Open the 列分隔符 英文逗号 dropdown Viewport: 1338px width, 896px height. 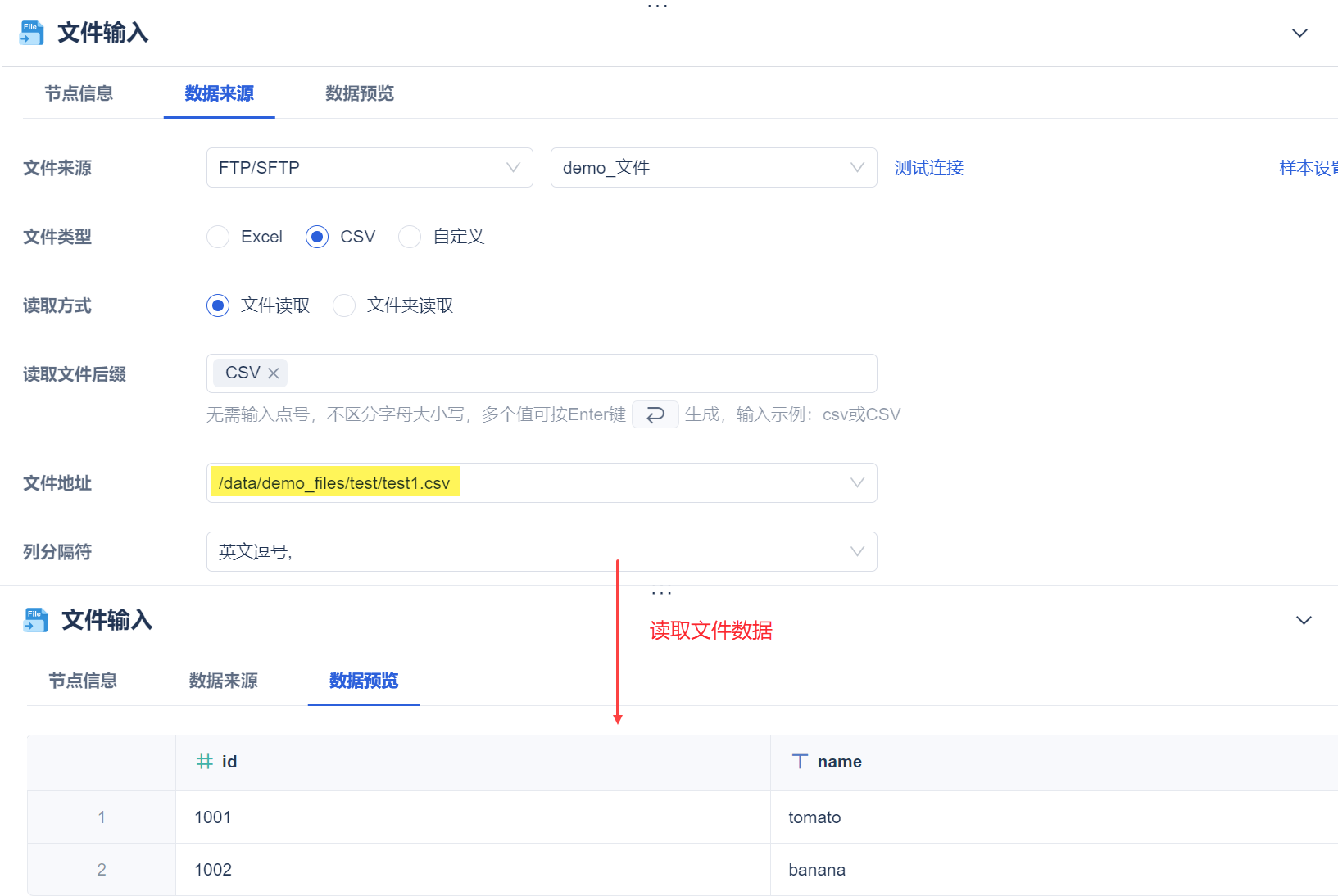click(542, 552)
